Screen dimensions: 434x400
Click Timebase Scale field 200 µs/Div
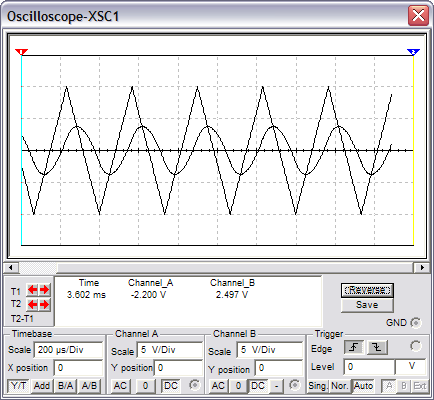tap(68, 350)
